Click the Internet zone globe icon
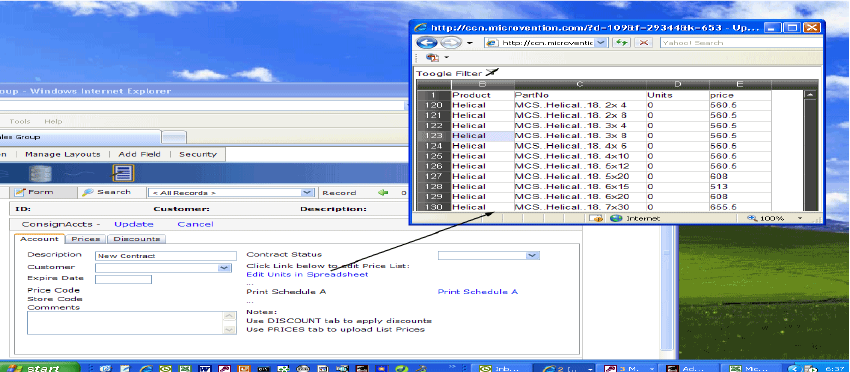850x372 pixels. tap(616, 218)
